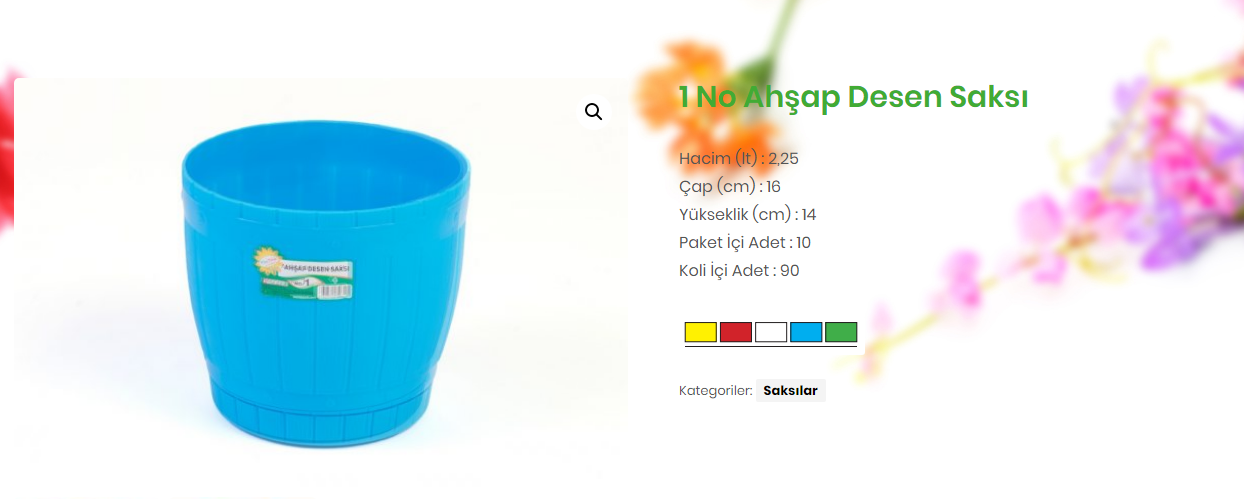The width and height of the screenshot is (1244, 499).
Task: Open the Saksılar category link
Action: 790,391
